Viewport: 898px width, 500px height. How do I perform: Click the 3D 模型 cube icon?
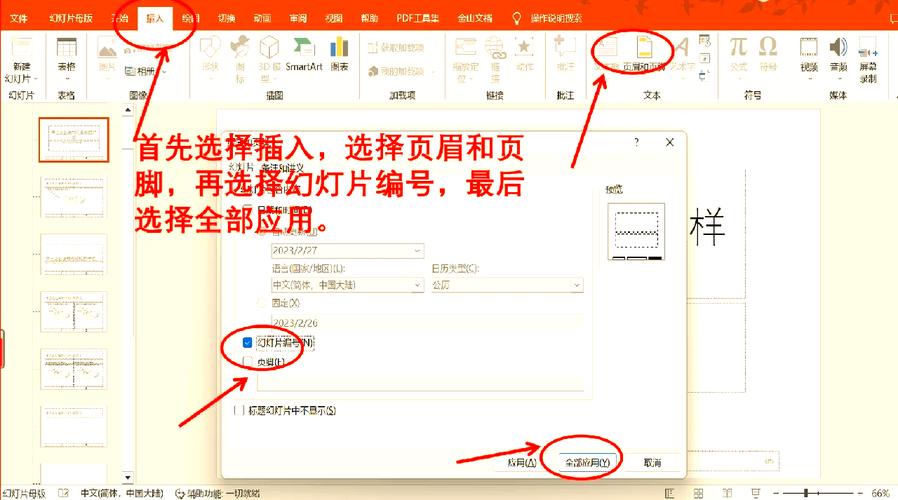269,47
